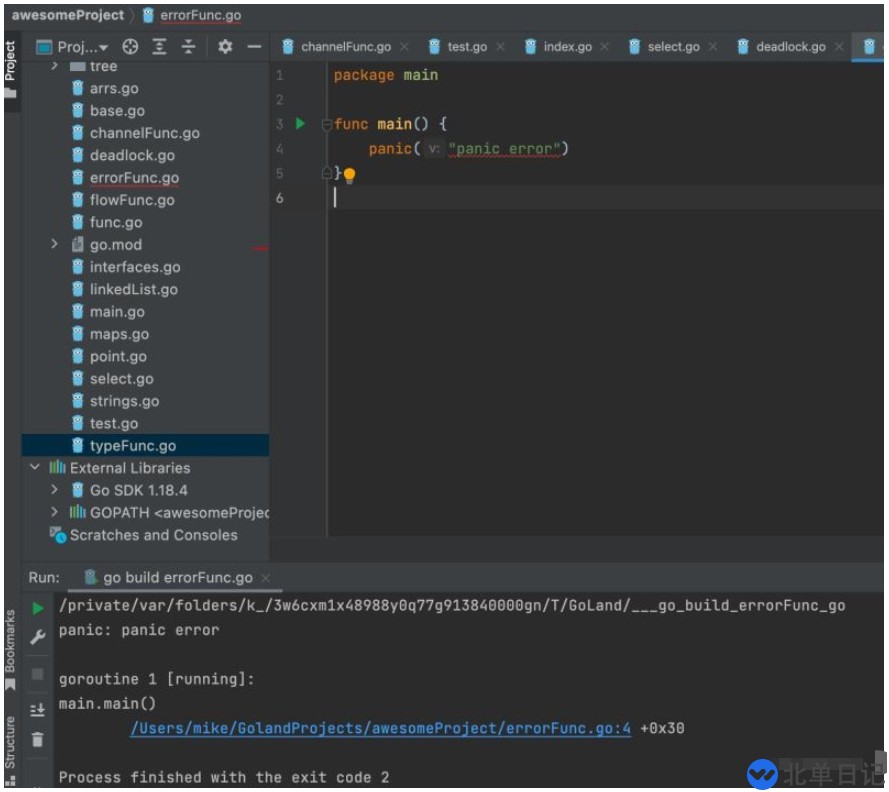
Task: Switch to the deadlock.go editor tab
Action: click(x=789, y=47)
